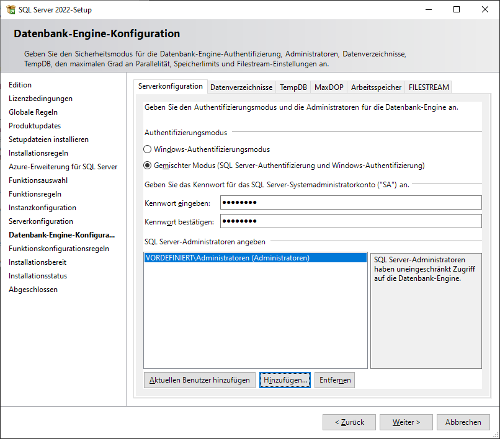Click Funktionsregeln step in sidebar
500x439 pixels.
[x=35, y=194]
